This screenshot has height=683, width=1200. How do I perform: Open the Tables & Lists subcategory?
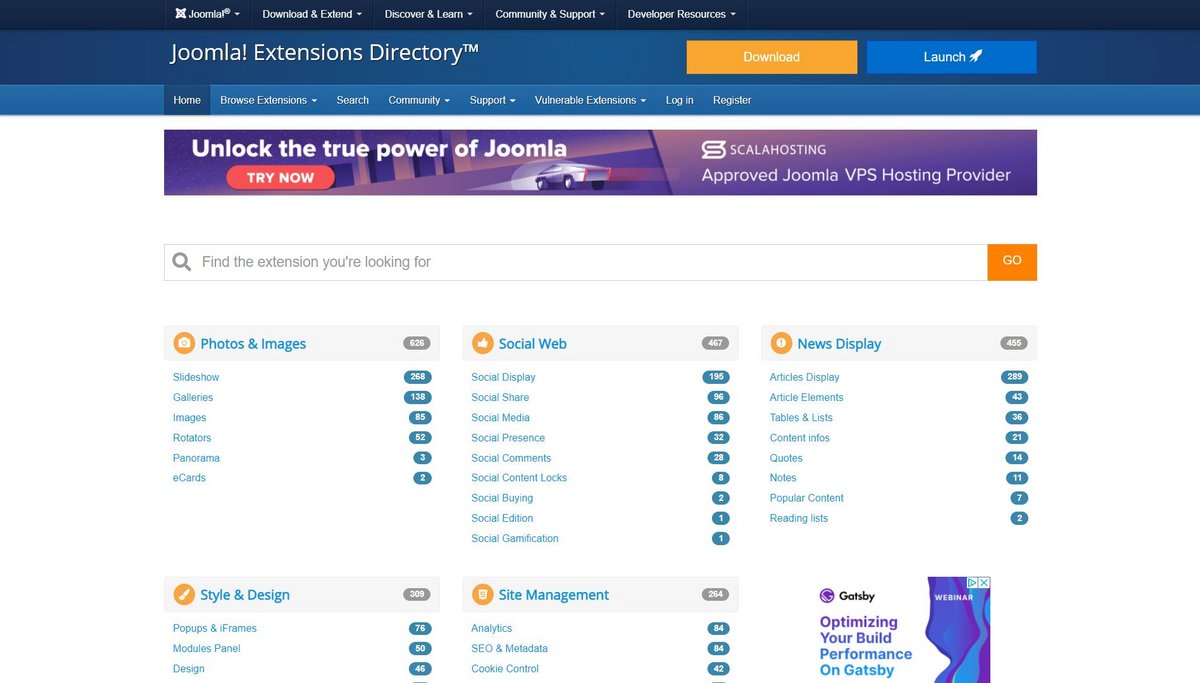[801, 417]
